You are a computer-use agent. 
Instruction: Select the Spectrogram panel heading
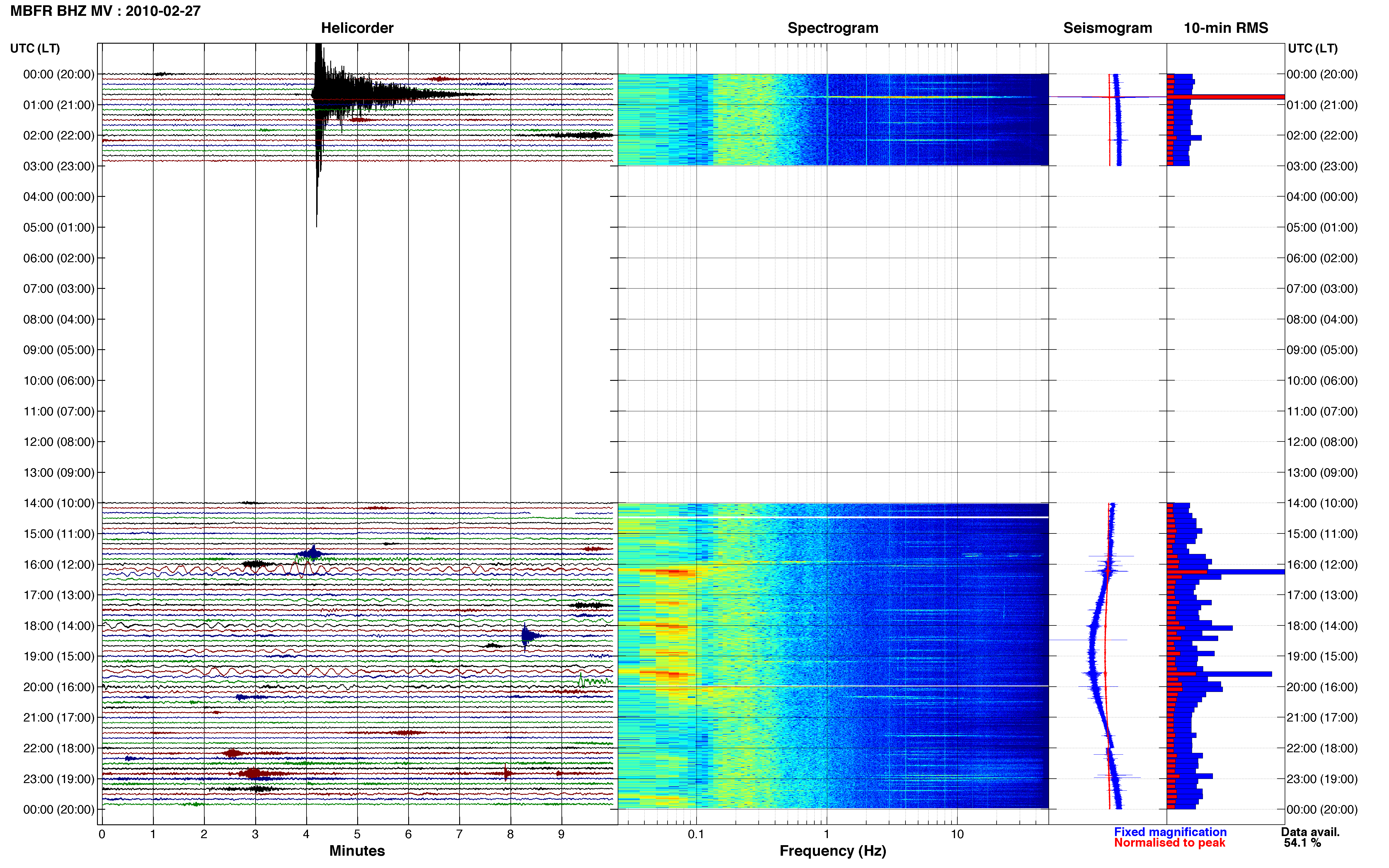point(833,28)
